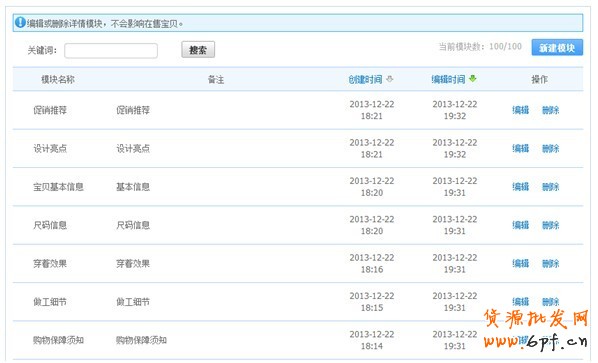Image resolution: width=598 pixels, height=363 pixels.
Task: Click the 搜索 button
Action: 198,50
